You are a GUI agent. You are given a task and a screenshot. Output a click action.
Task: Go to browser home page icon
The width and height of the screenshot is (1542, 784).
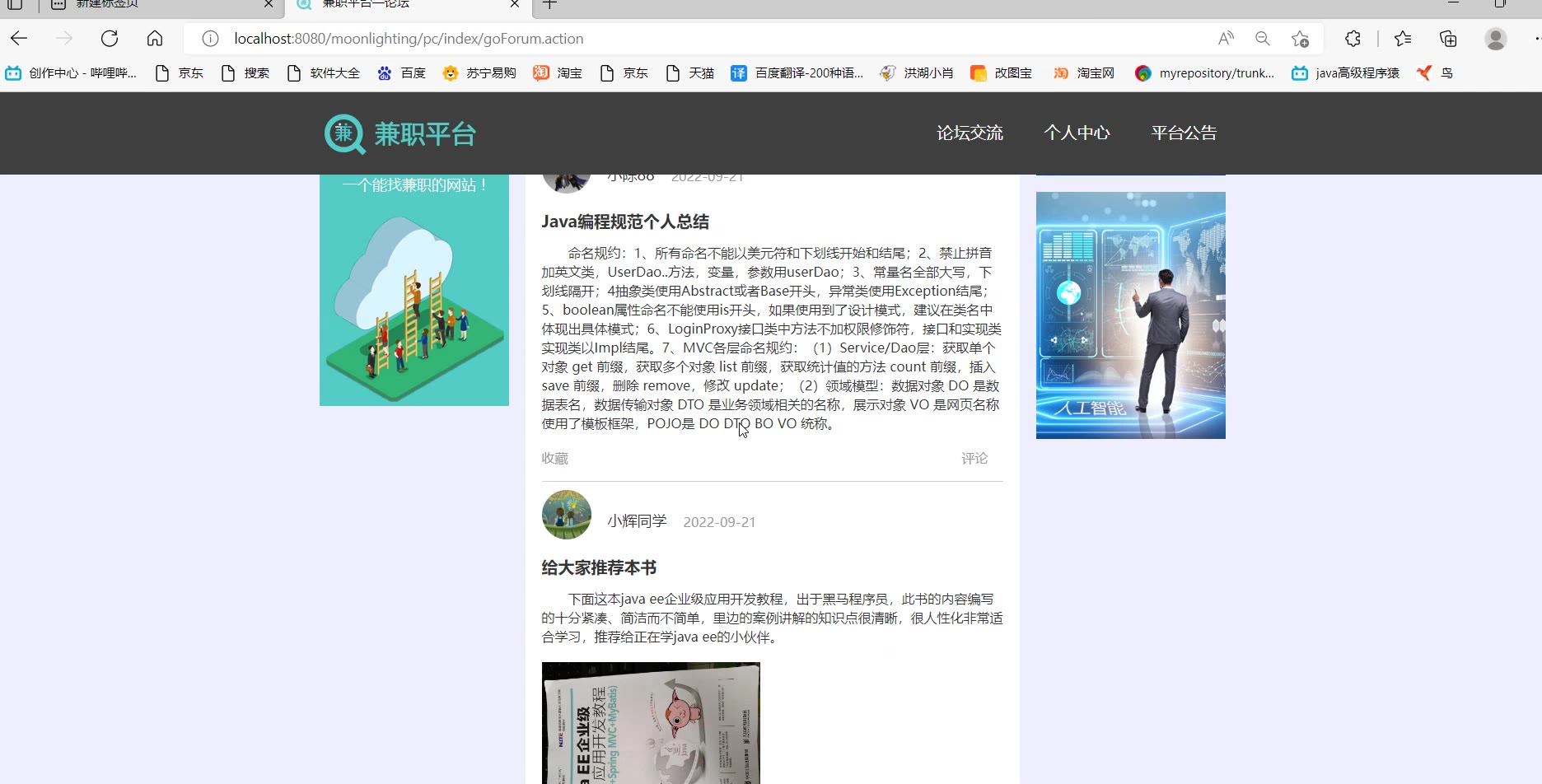pyautogui.click(x=155, y=39)
